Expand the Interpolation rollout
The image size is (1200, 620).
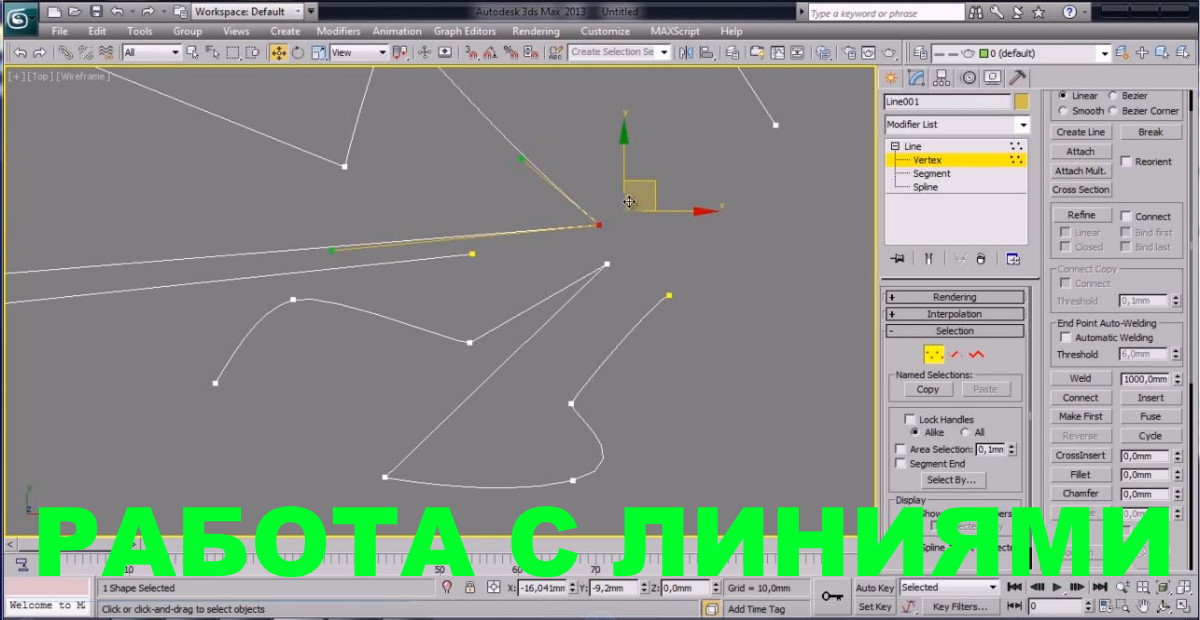click(955, 314)
